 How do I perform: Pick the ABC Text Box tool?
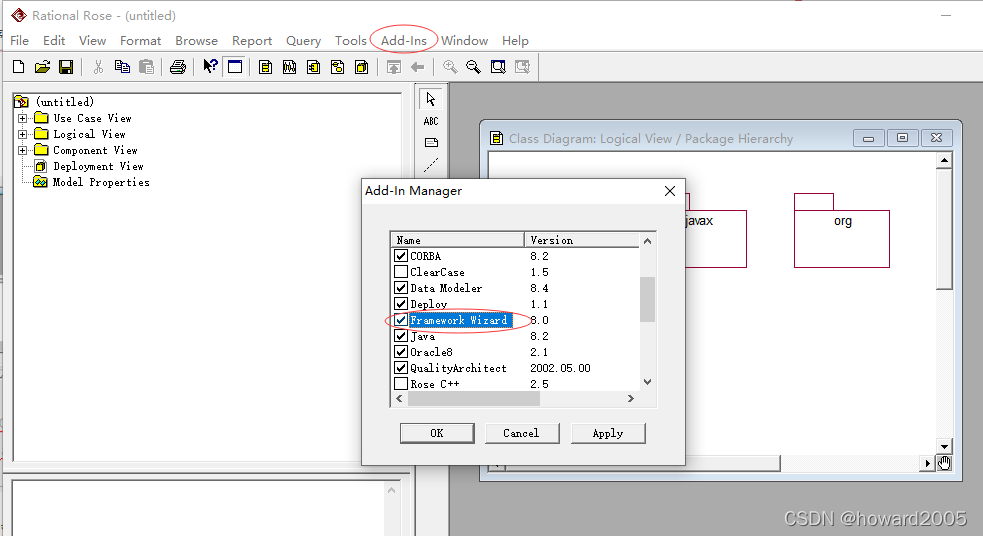(431, 121)
